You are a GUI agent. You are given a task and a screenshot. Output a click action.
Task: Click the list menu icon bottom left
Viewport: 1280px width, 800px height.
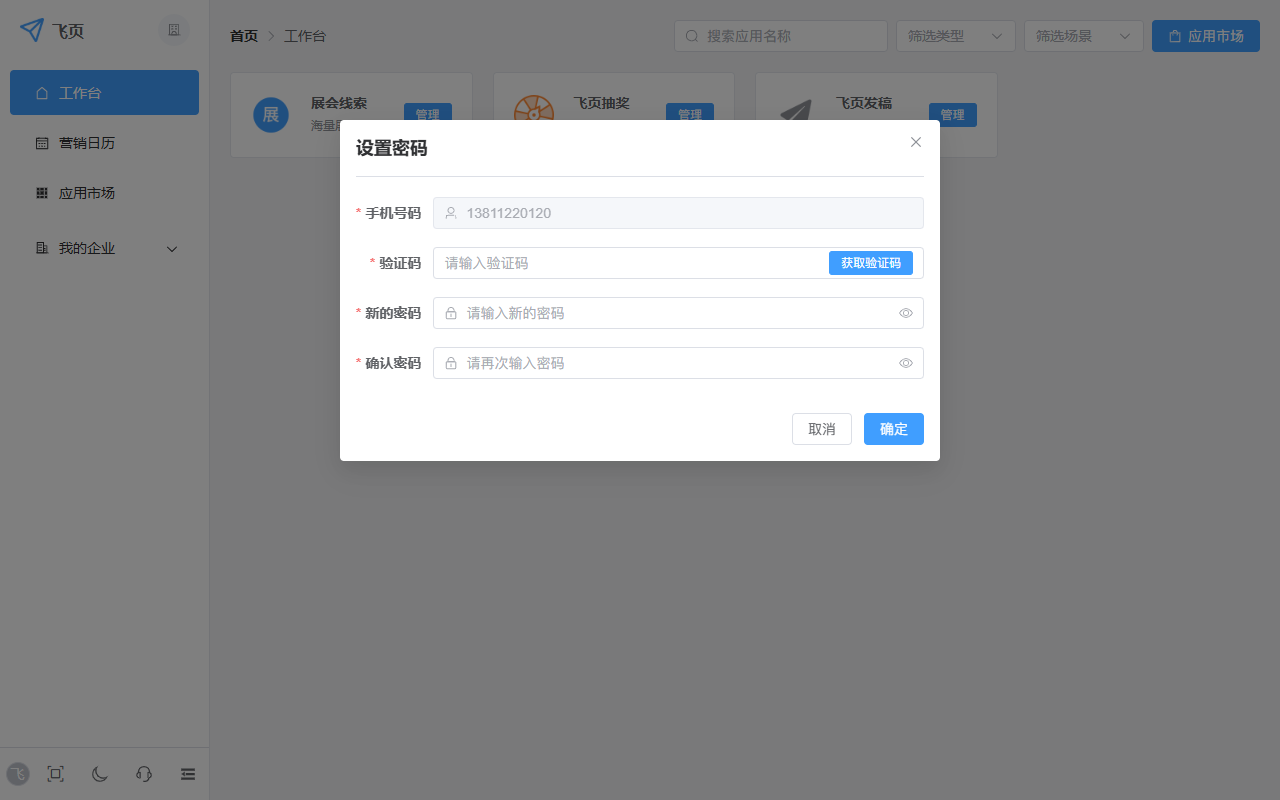point(187,773)
